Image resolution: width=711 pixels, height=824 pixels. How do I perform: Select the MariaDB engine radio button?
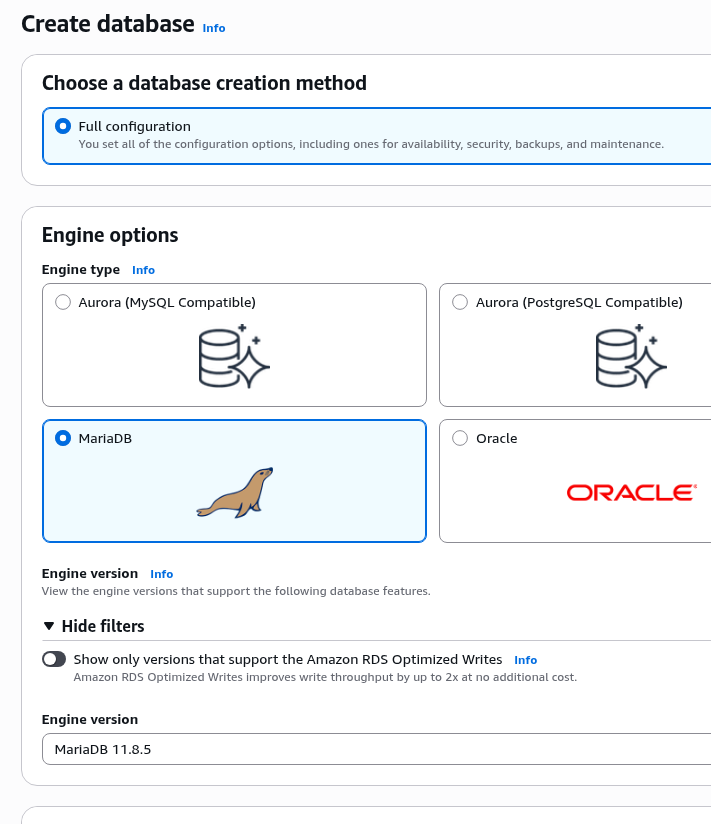pos(63,438)
